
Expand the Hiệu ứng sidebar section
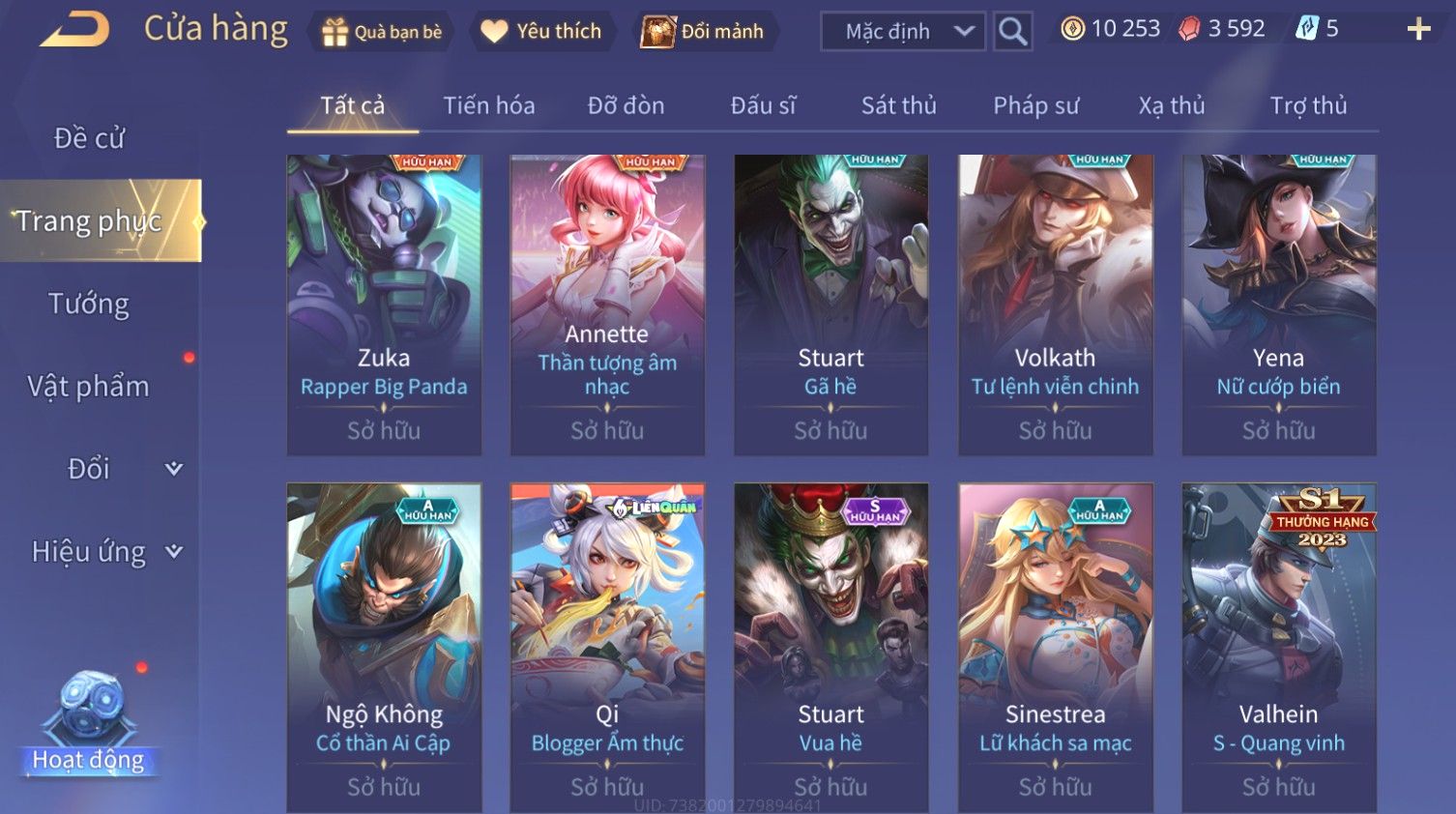point(174,552)
